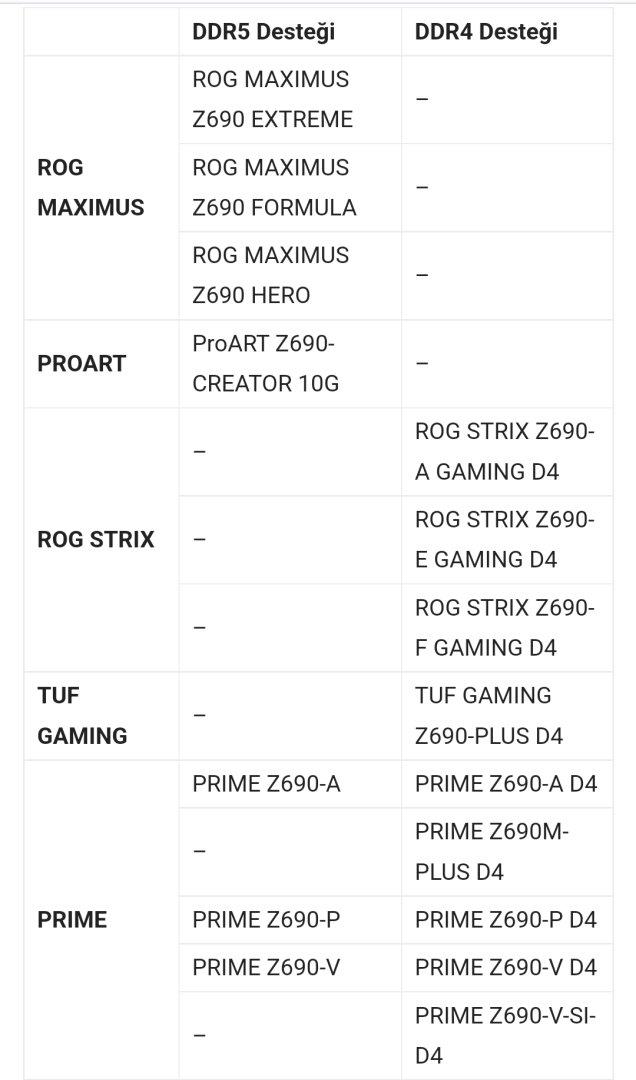Select ROG STRIX Z690-A GAMING D4

[x=505, y=451]
